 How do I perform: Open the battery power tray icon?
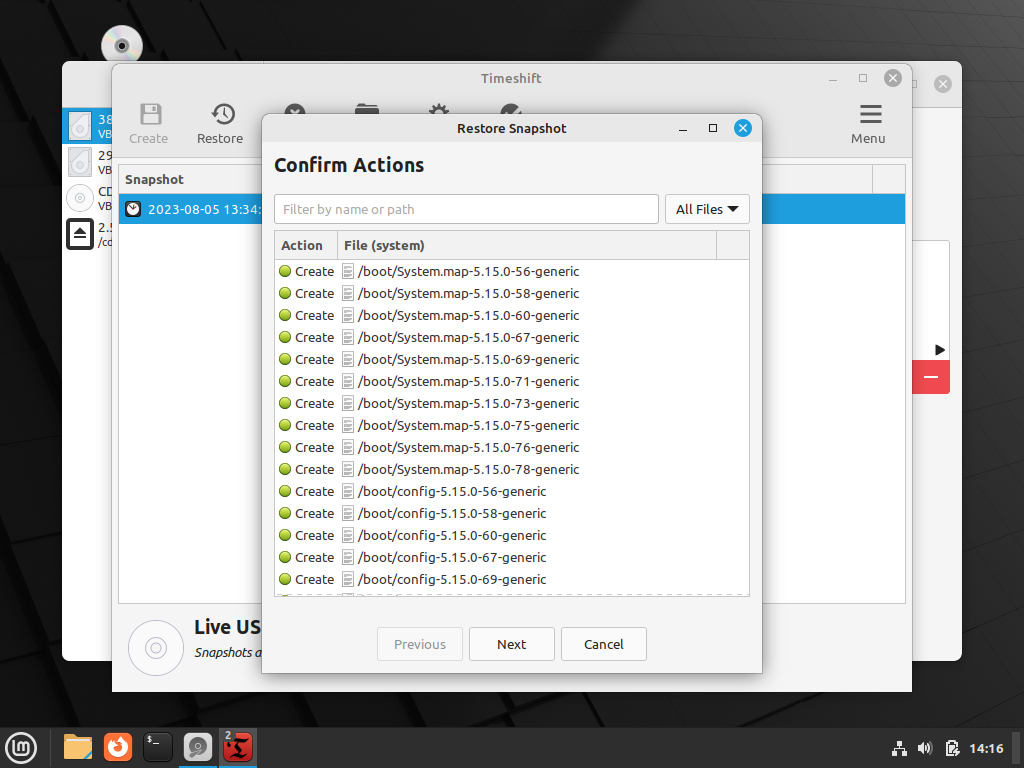click(952, 748)
